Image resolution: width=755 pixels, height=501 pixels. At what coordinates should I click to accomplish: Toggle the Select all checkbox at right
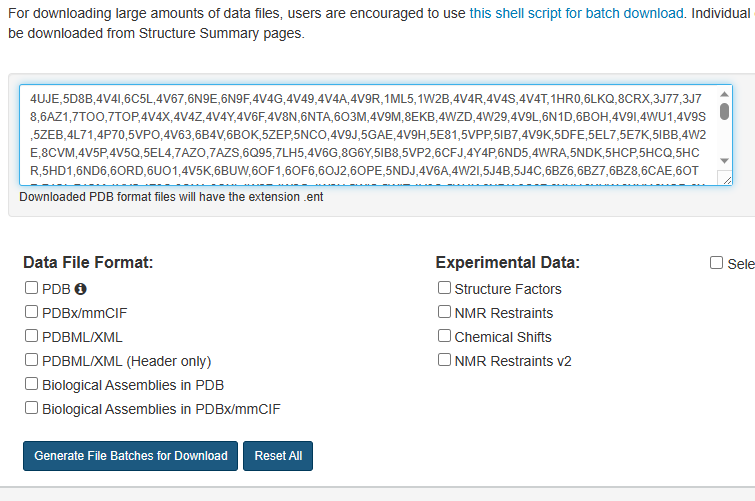(x=716, y=263)
